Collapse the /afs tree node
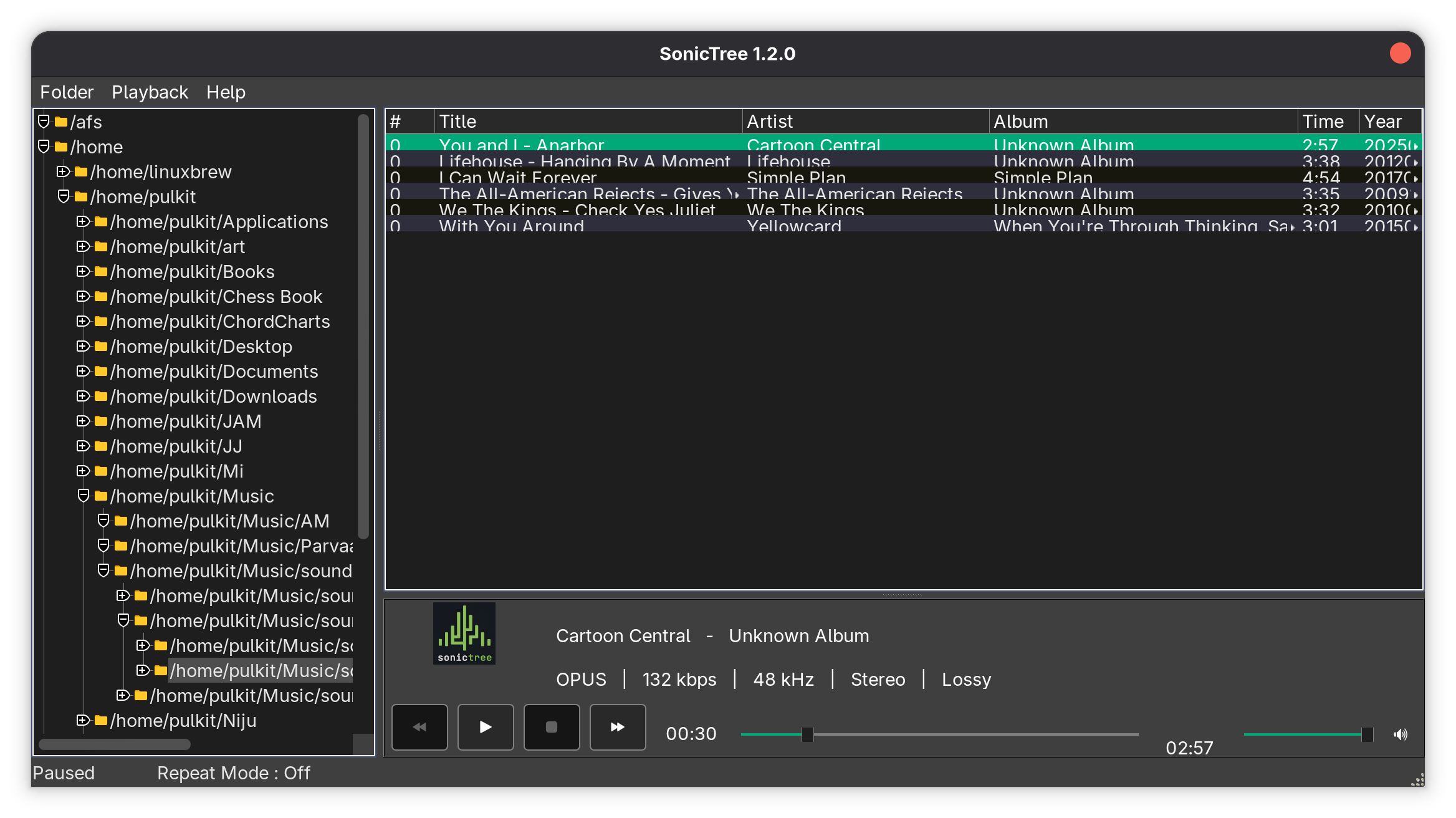This screenshot has width=1456, height=818. [44, 121]
